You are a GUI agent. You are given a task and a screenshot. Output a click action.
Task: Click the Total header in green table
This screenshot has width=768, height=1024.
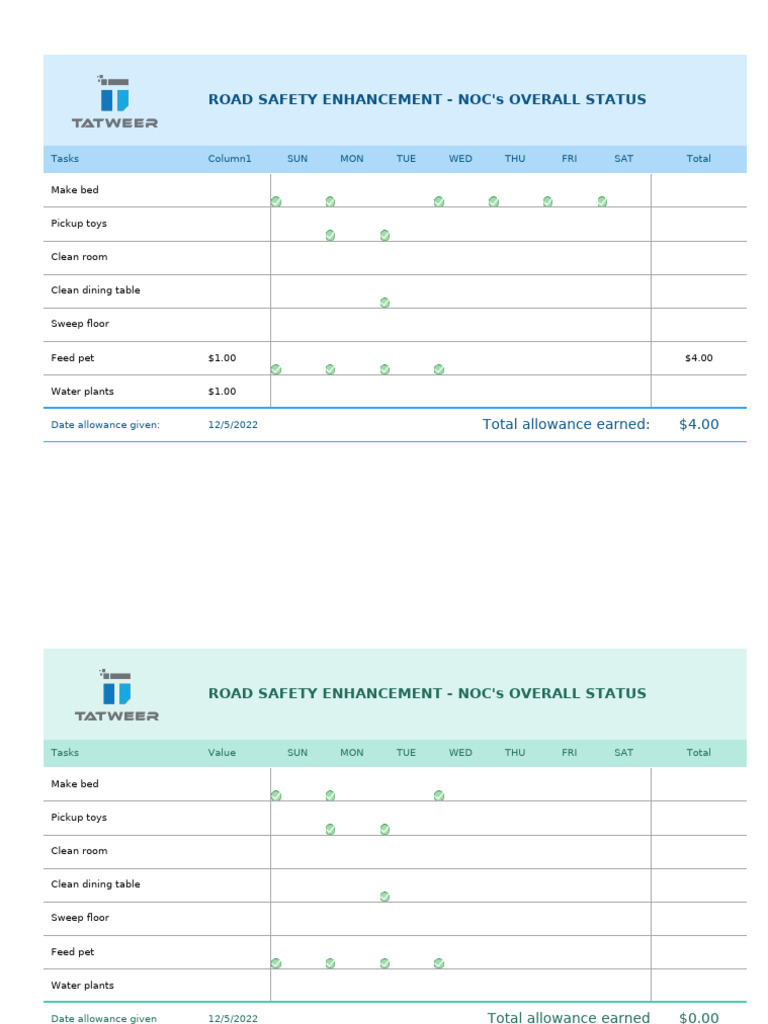pos(698,752)
